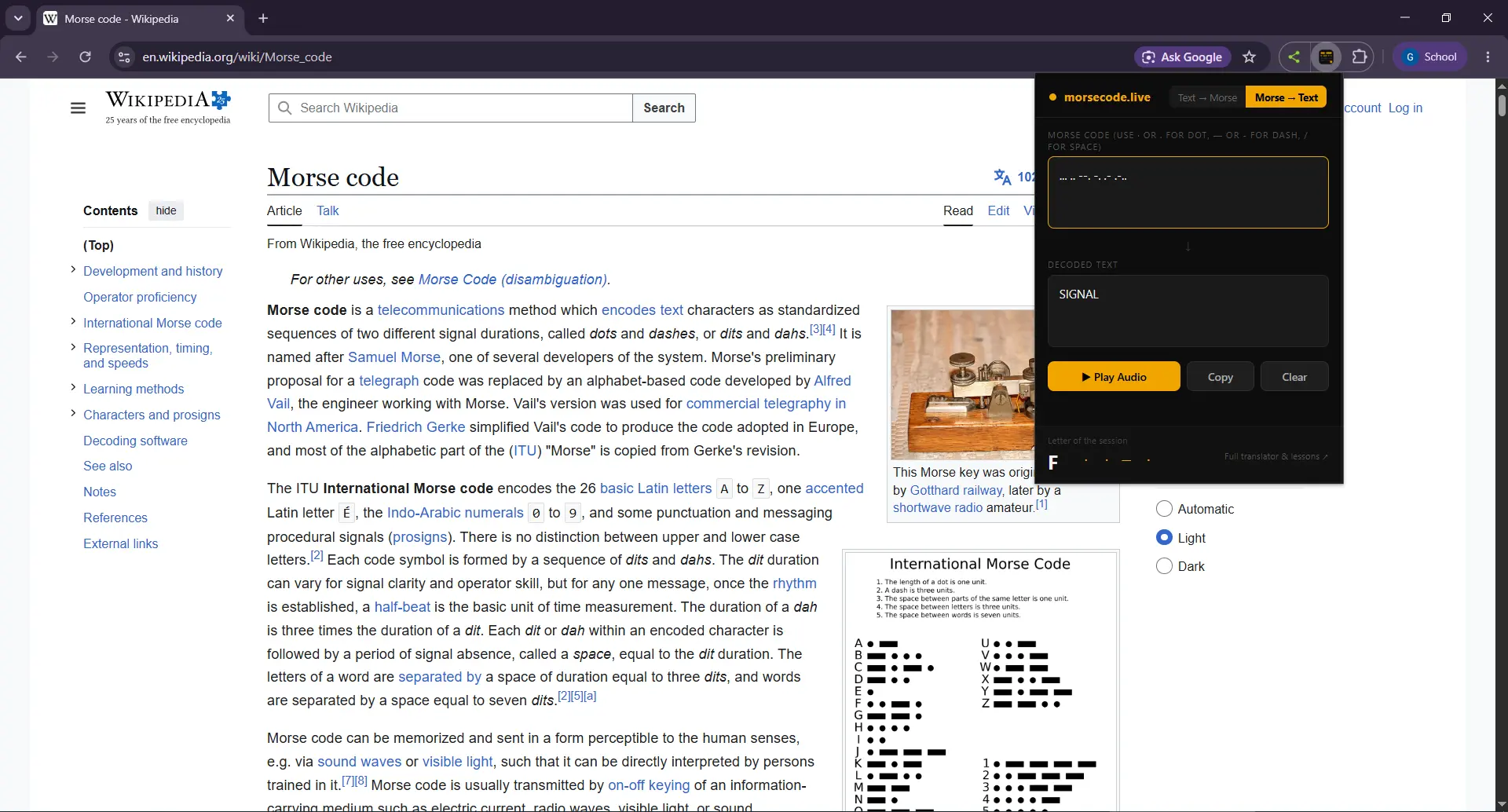Click the Ask Google button
This screenshot has height=812, width=1508.
[x=1182, y=57]
